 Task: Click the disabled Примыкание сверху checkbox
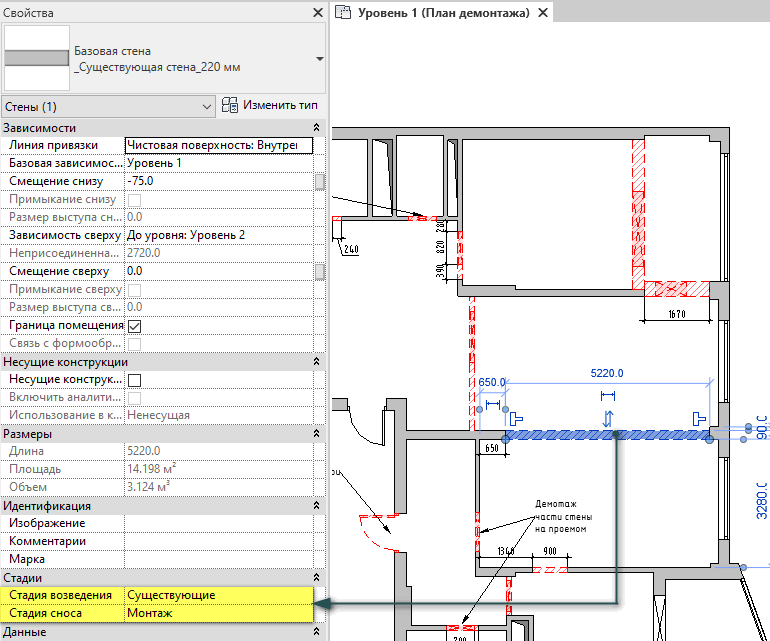tap(134, 290)
